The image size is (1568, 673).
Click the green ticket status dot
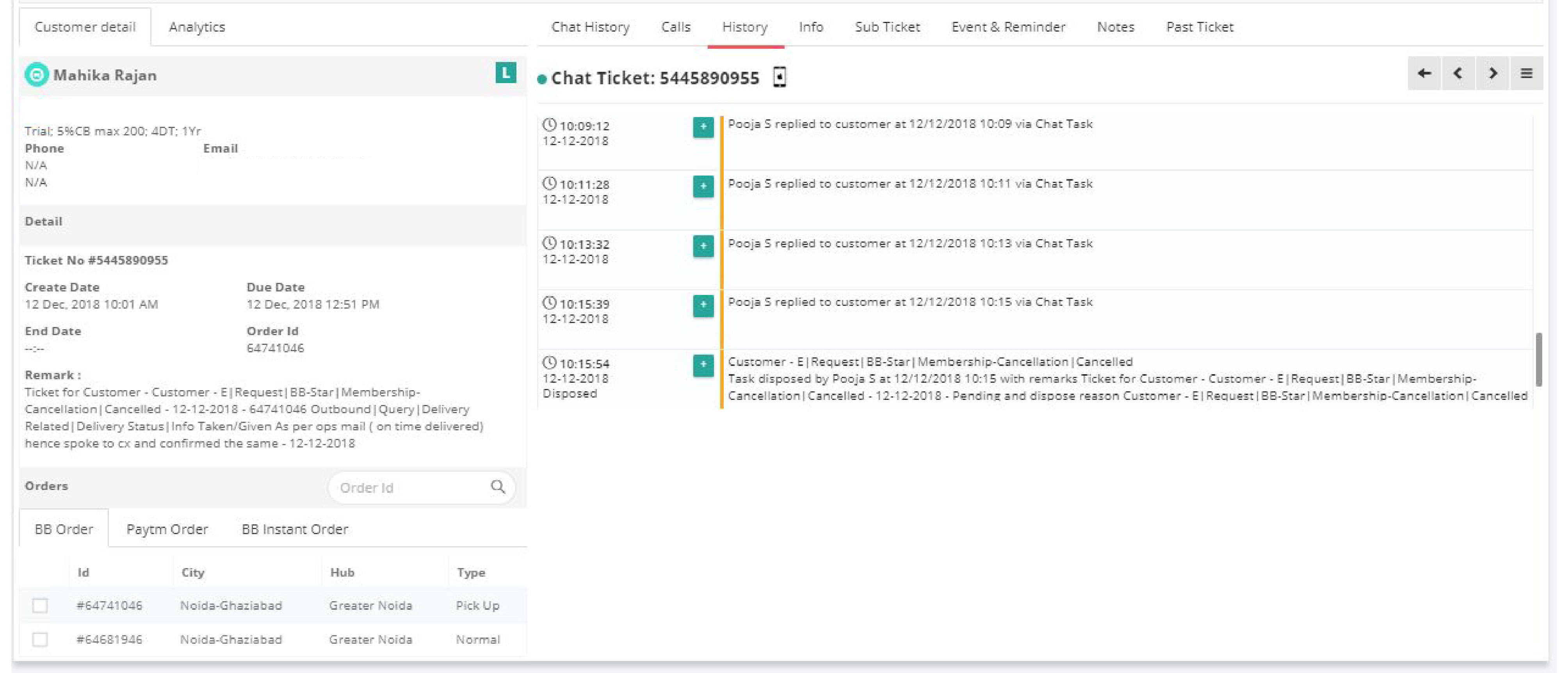542,79
